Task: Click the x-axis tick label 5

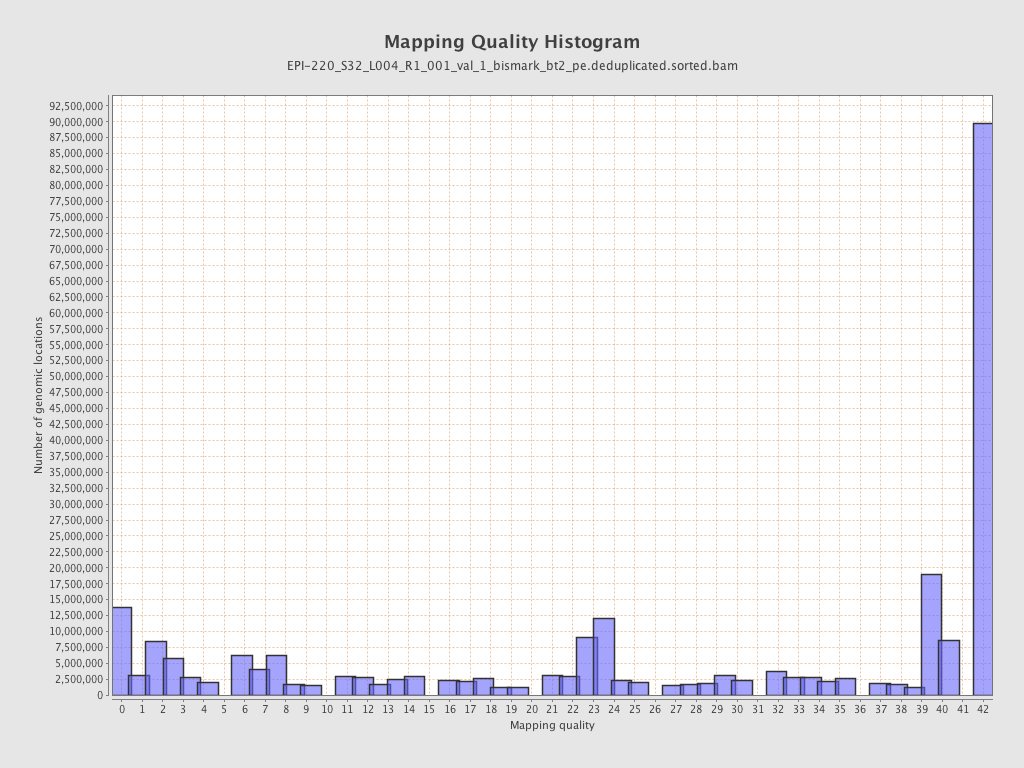Action: coord(224,709)
